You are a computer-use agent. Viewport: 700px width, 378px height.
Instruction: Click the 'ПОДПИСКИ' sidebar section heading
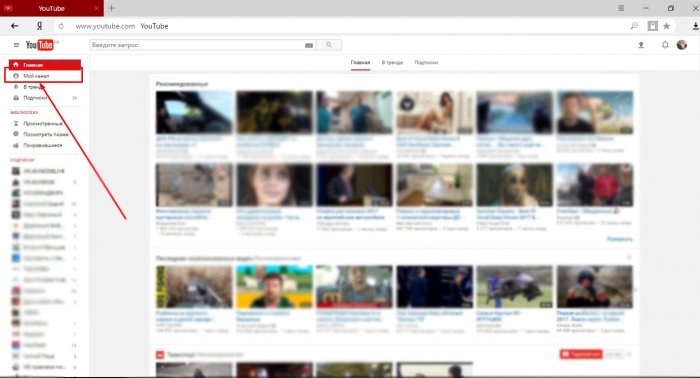click(22, 160)
